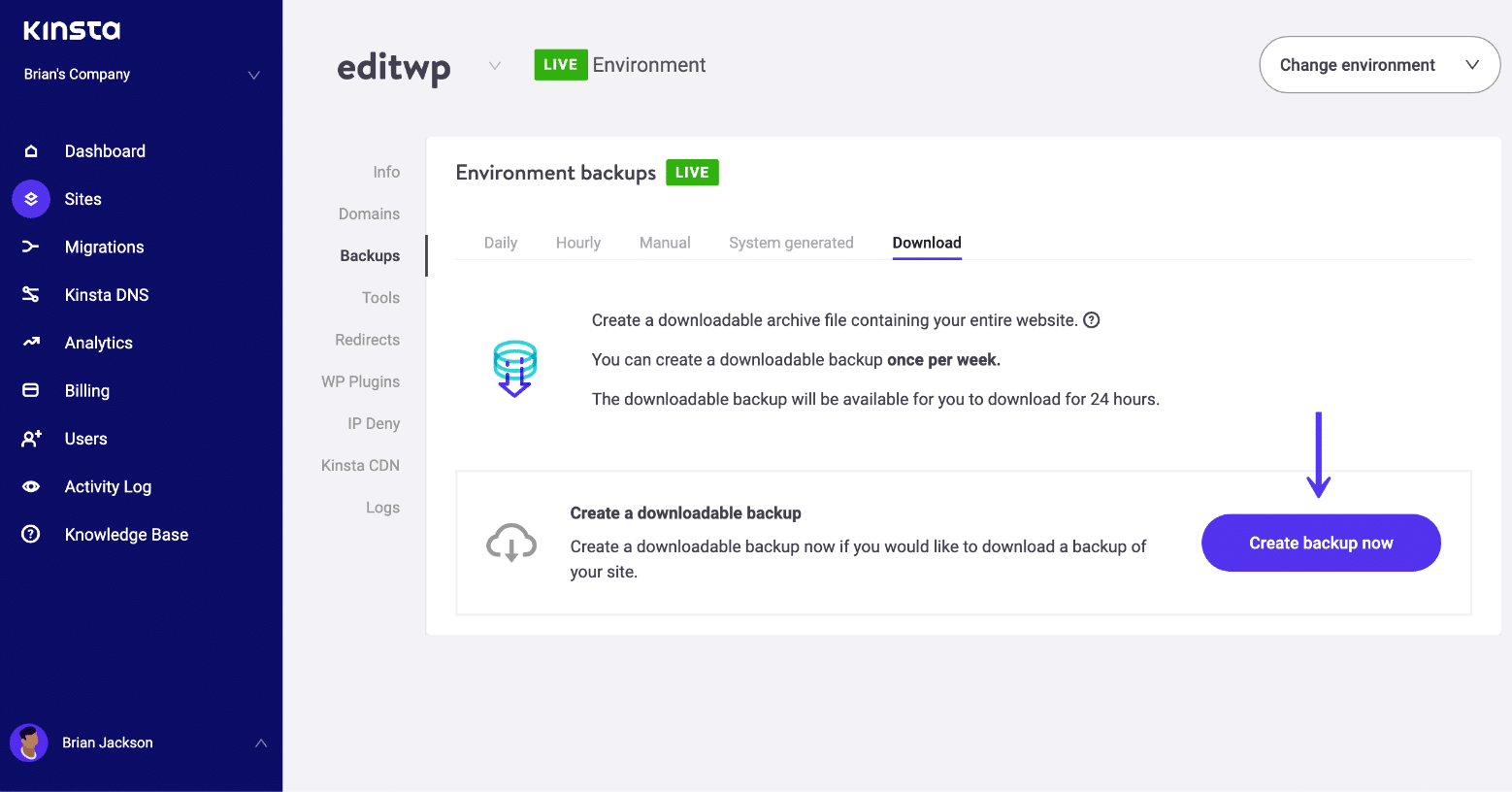Open the Sites section from the sidebar
The image size is (1512, 792).
(30, 199)
